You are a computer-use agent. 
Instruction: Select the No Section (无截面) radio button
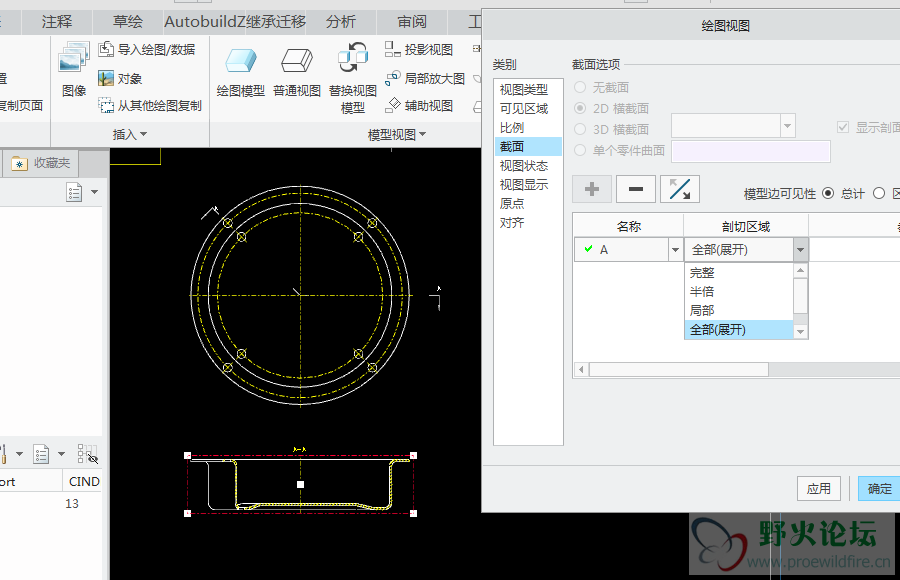[x=580, y=87]
